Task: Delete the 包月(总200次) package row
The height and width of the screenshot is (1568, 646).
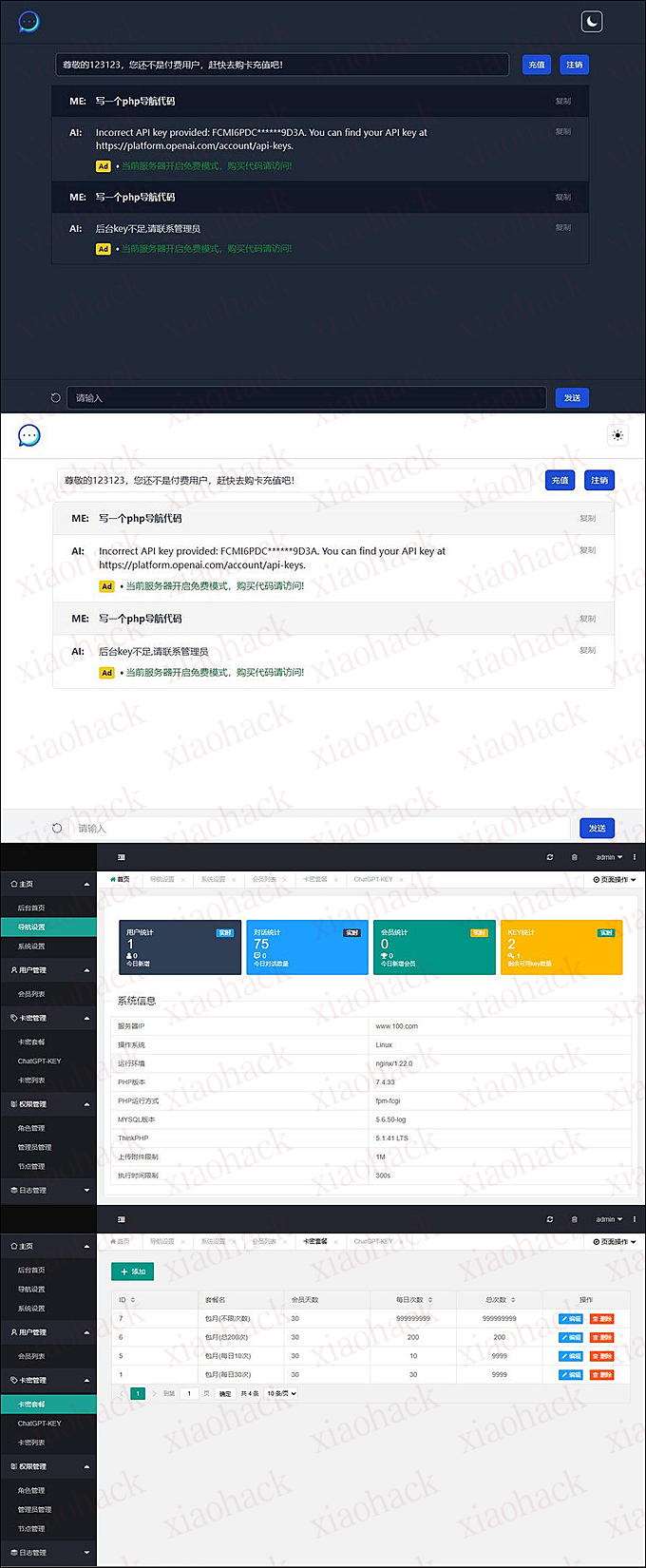Action: (x=602, y=1337)
